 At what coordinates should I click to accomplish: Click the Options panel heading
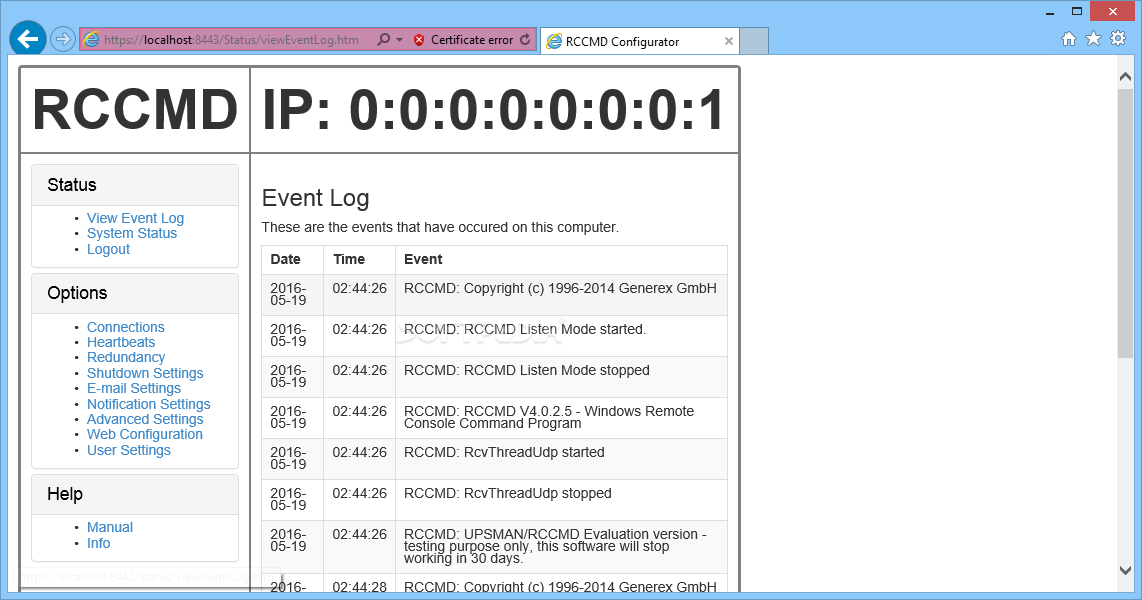click(x=135, y=293)
